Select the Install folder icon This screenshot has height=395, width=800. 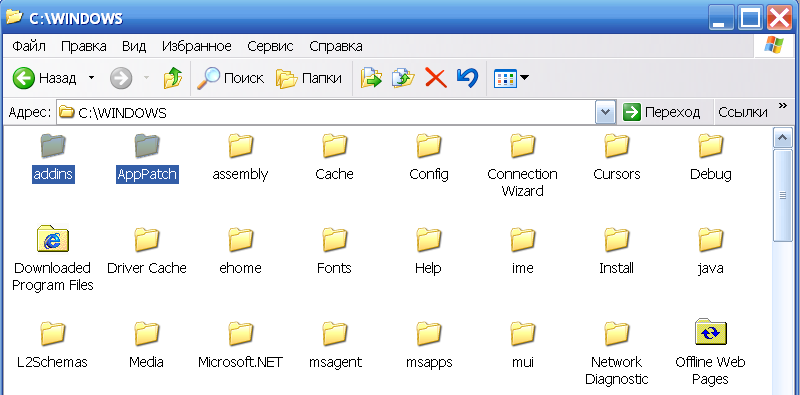616,240
